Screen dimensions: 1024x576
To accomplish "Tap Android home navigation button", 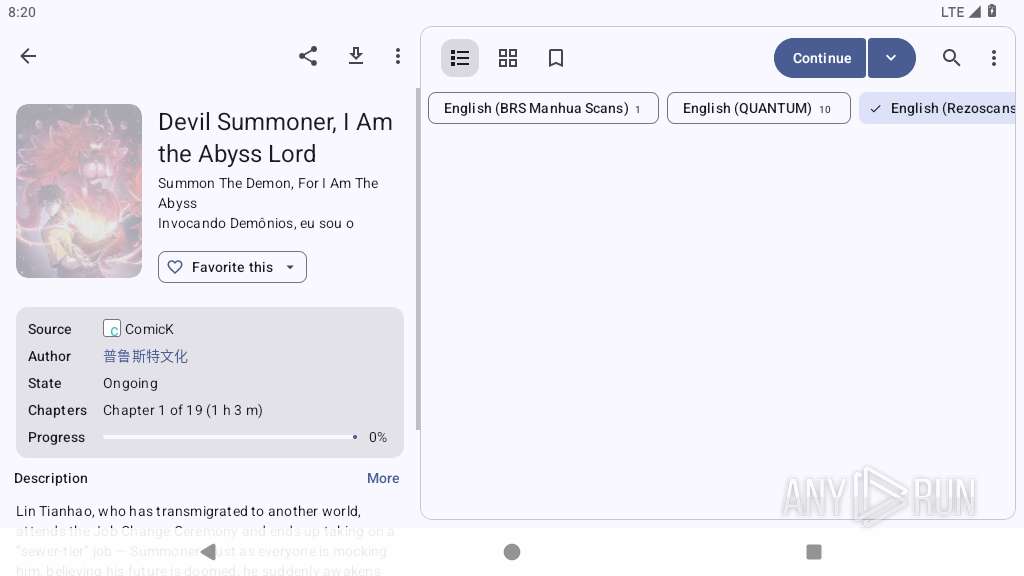I will tap(512, 552).
